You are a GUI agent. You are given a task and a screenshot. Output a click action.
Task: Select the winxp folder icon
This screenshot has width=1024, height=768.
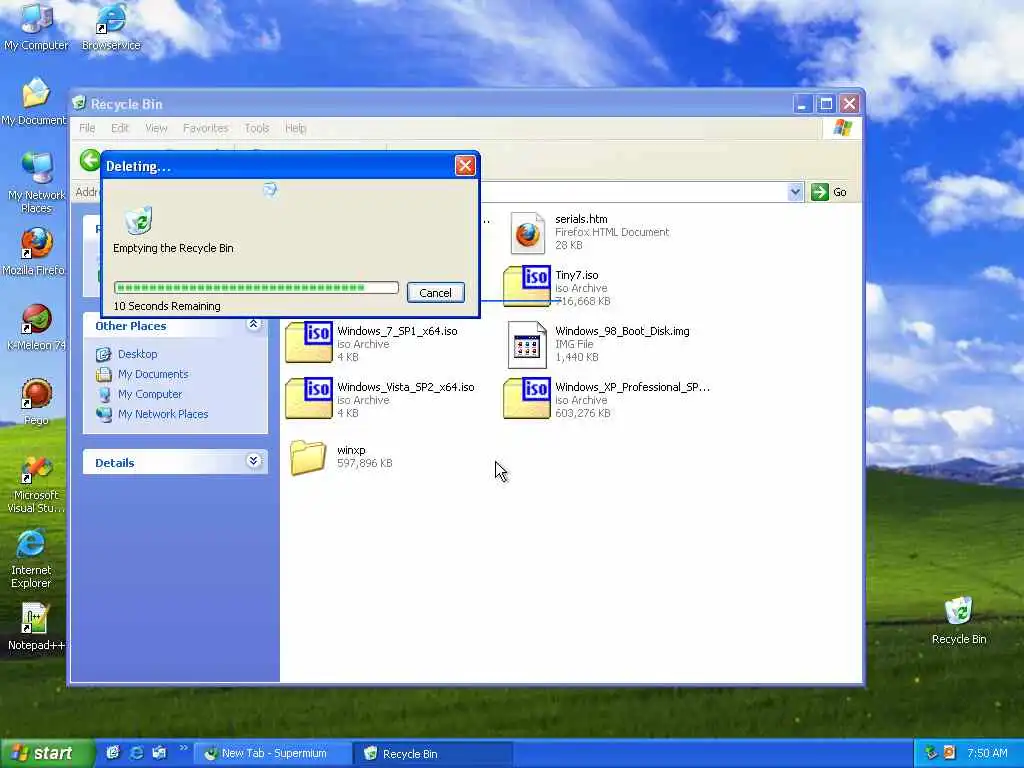tap(308, 456)
